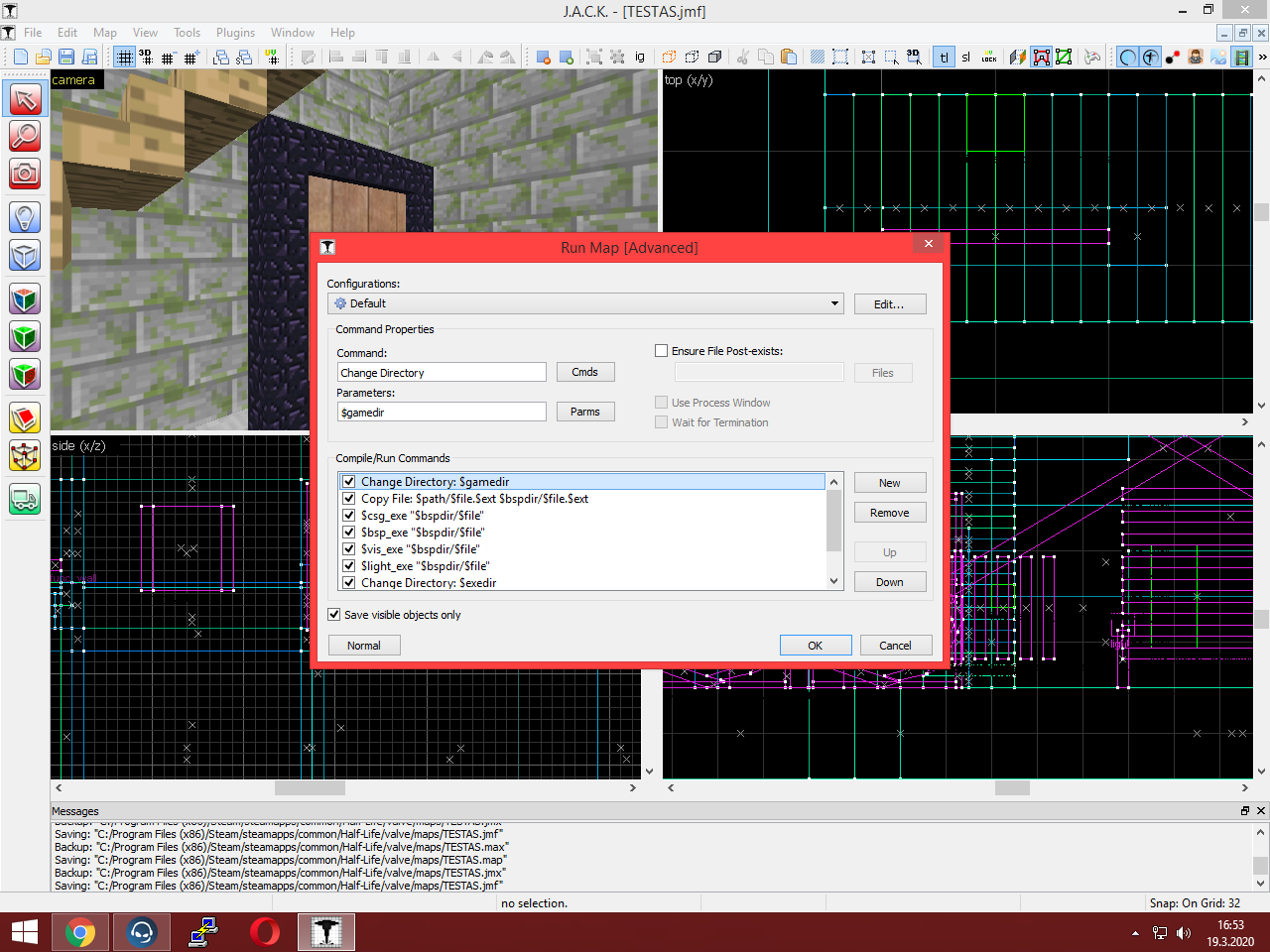1270x952 pixels.
Task: Disable the $bsp_exe command checkbox
Action: 349,533
